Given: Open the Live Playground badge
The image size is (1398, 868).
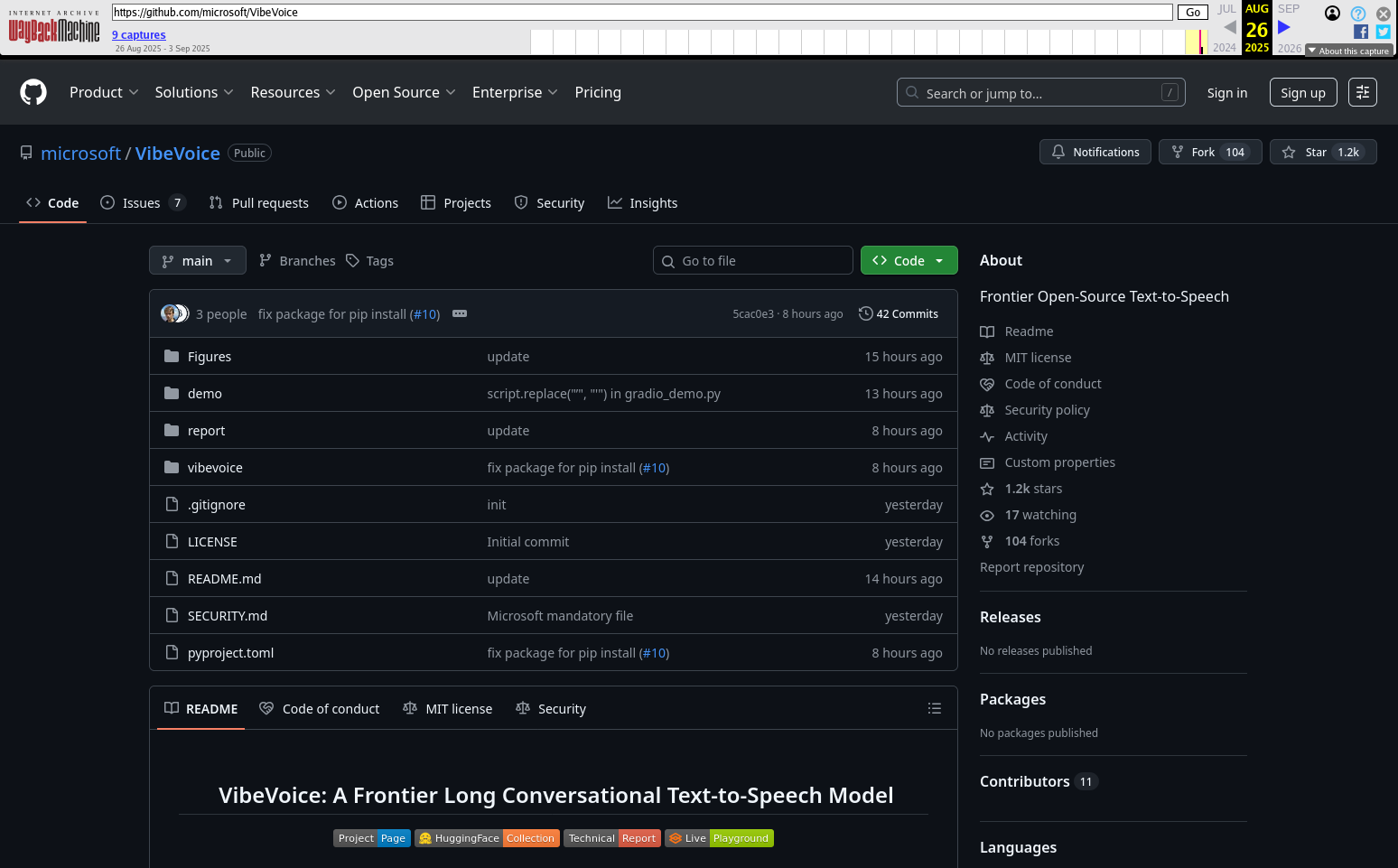Looking at the screenshot, I should click(x=719, y=838).
